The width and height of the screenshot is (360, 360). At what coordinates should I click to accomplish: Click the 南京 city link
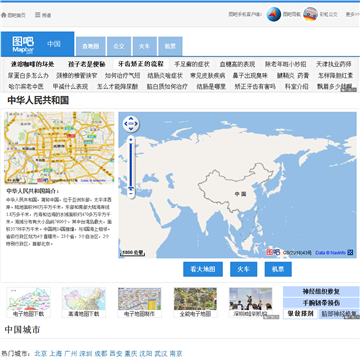pos(176,354)
